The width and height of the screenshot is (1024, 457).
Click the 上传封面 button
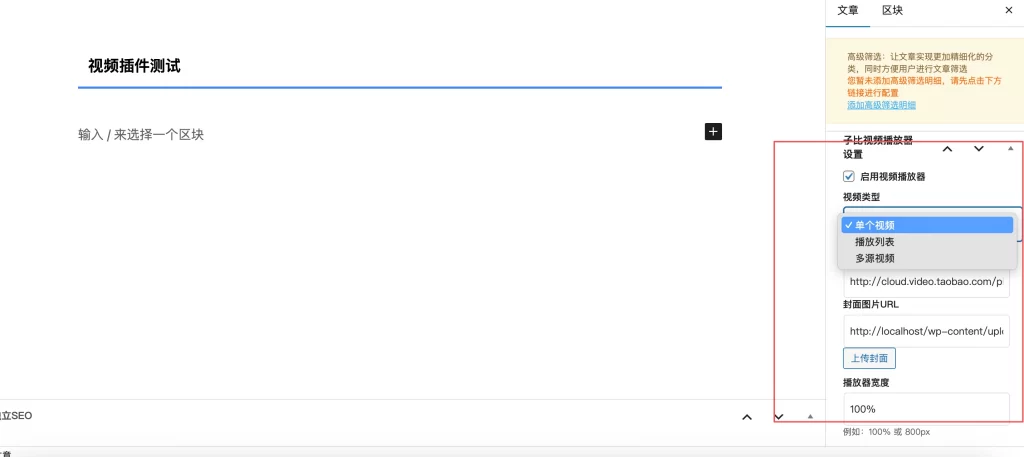tap(869, 358)
